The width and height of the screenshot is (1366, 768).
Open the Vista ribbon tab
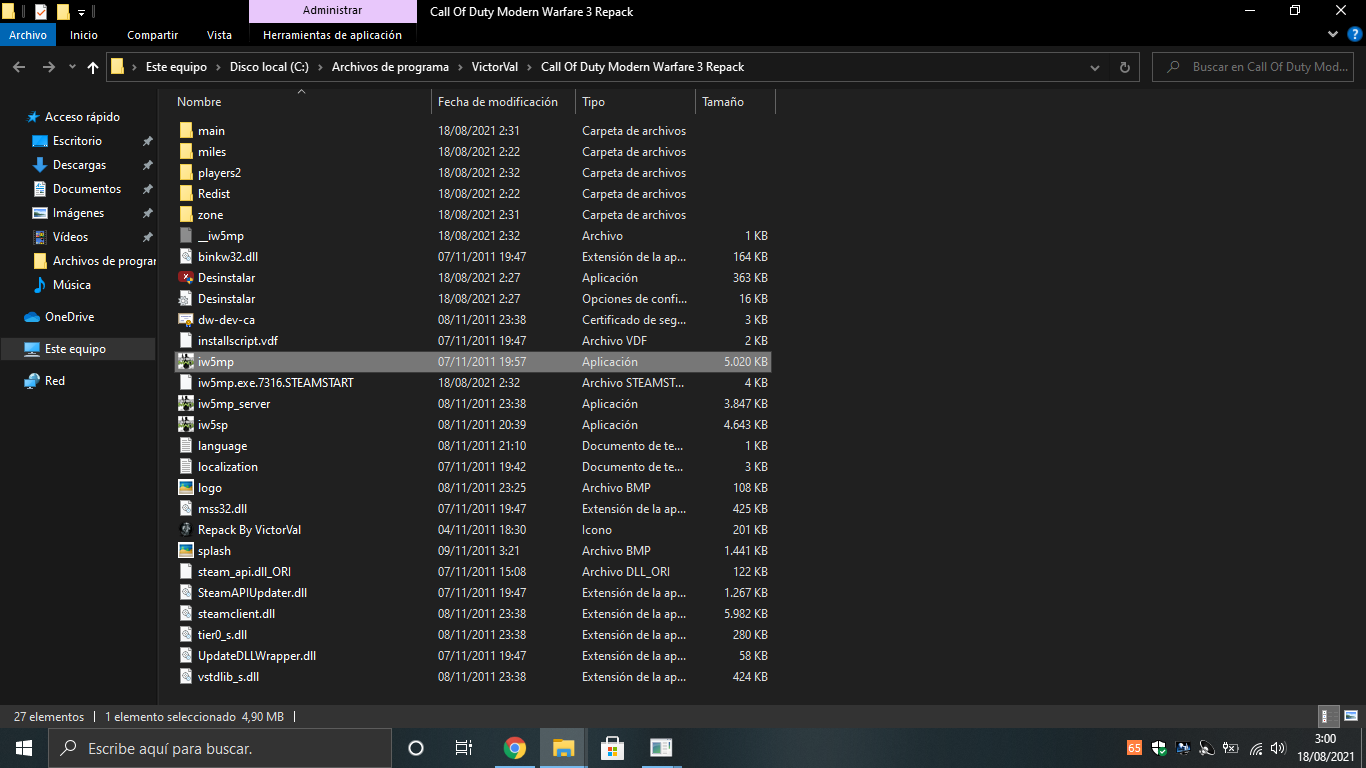[x=219, y=35]
